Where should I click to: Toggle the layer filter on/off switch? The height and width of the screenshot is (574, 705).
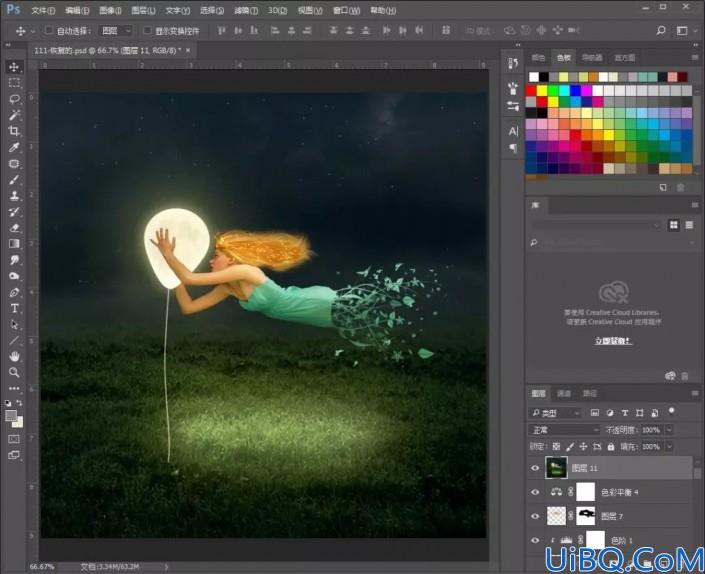(671, 410)
